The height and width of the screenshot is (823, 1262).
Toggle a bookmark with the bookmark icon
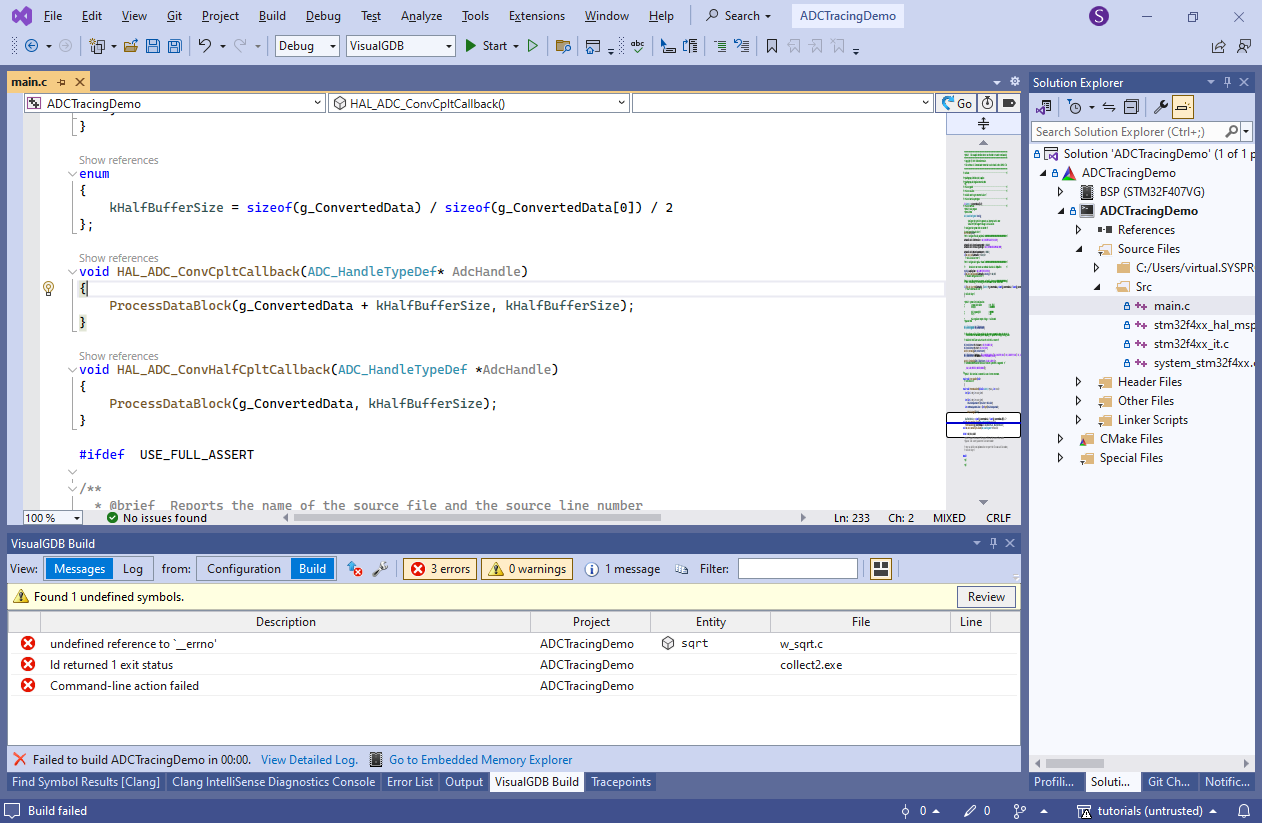point(772,46)
